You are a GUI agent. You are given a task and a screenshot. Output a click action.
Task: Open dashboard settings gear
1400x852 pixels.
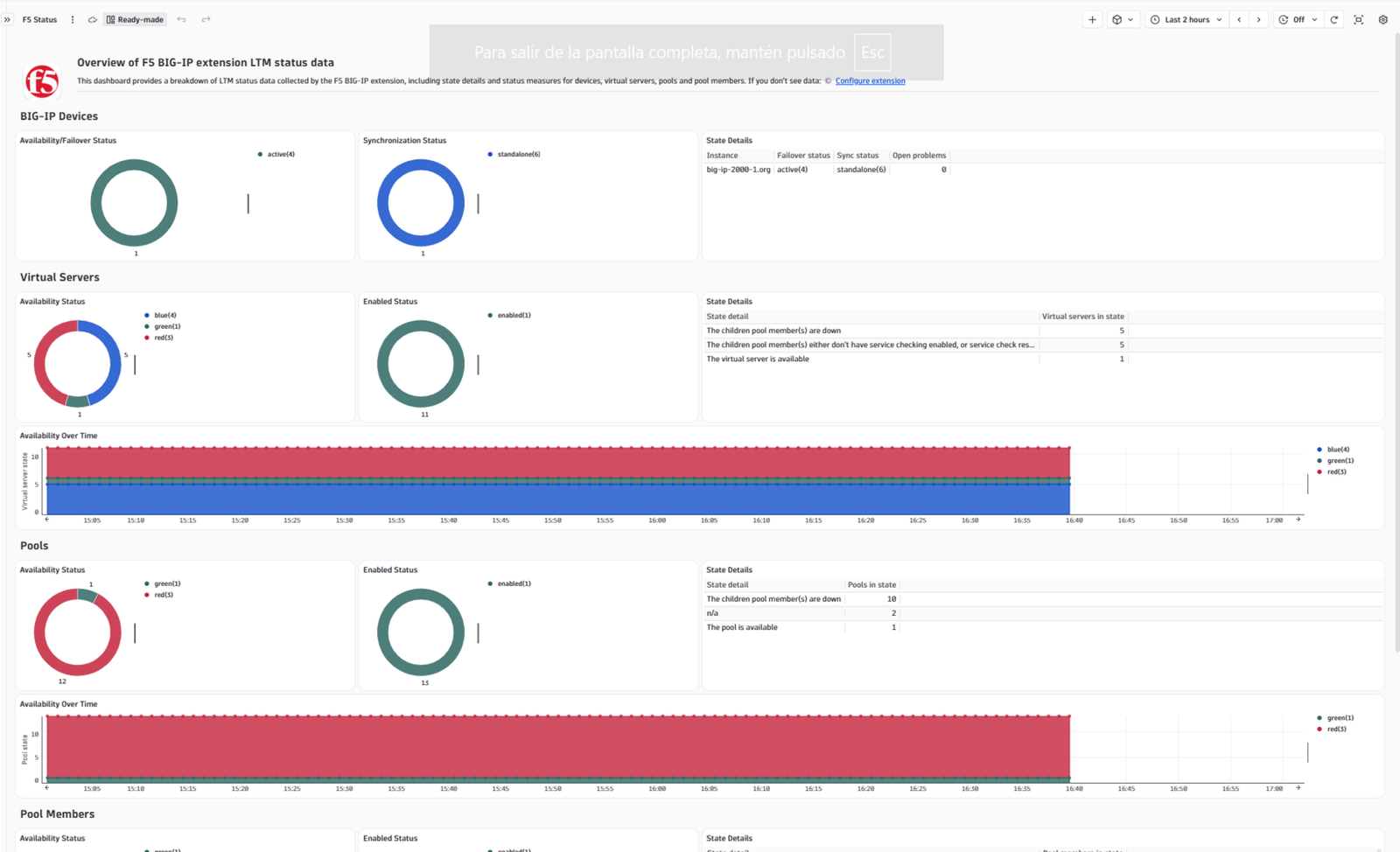(1383, 19)
